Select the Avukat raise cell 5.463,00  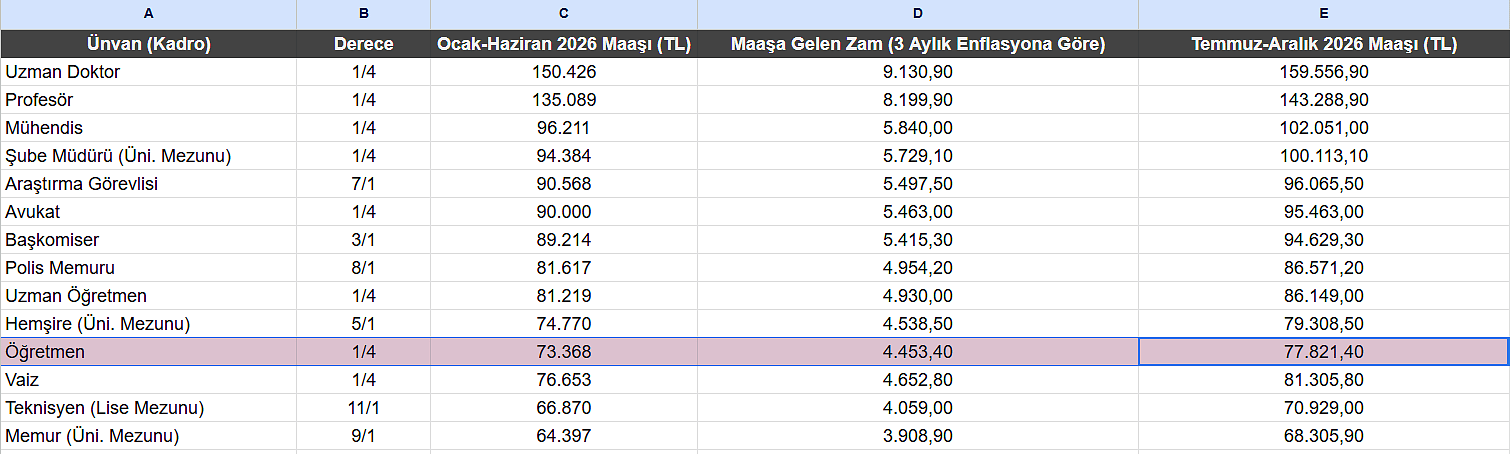point(917,212)
